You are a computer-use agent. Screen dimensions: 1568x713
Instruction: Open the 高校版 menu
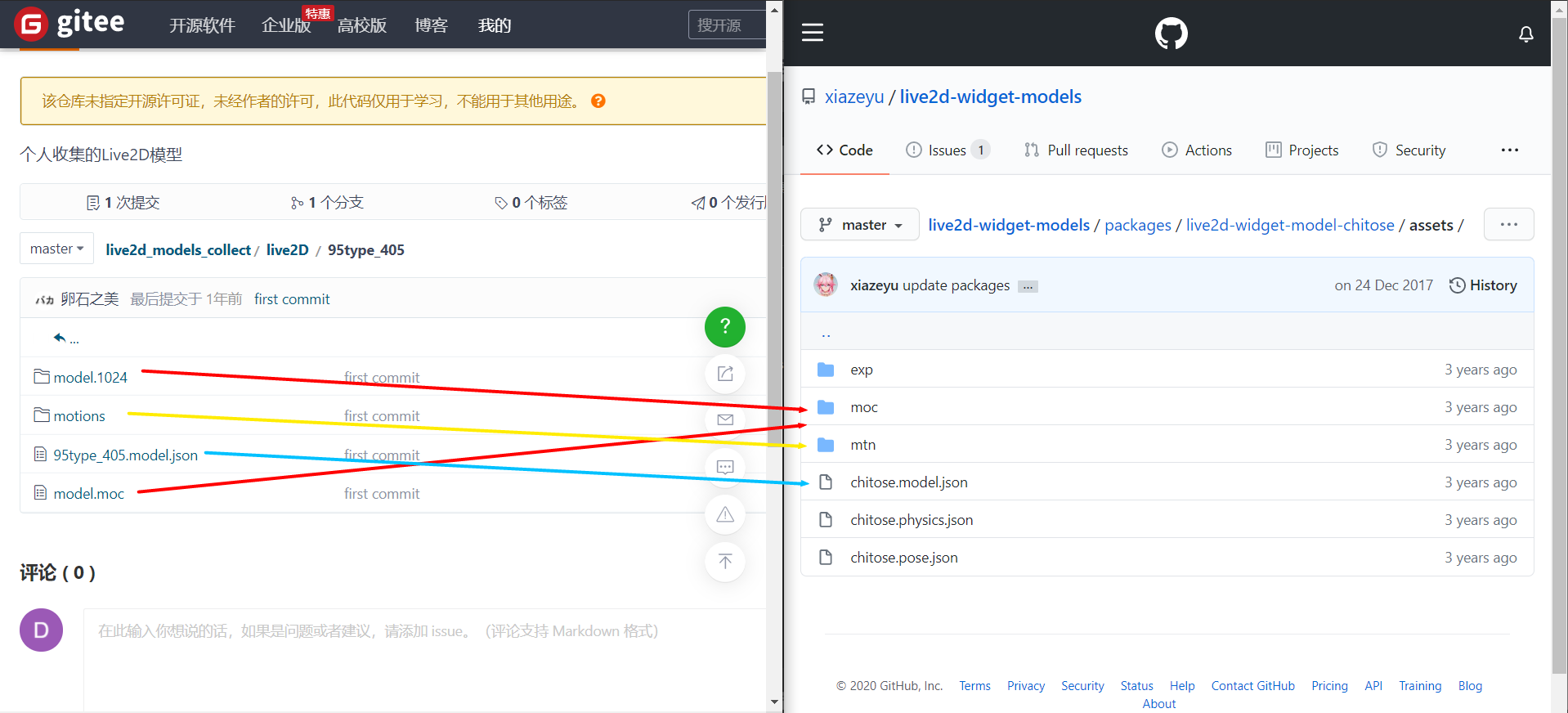pyautogui.click(x=362, y=25)
